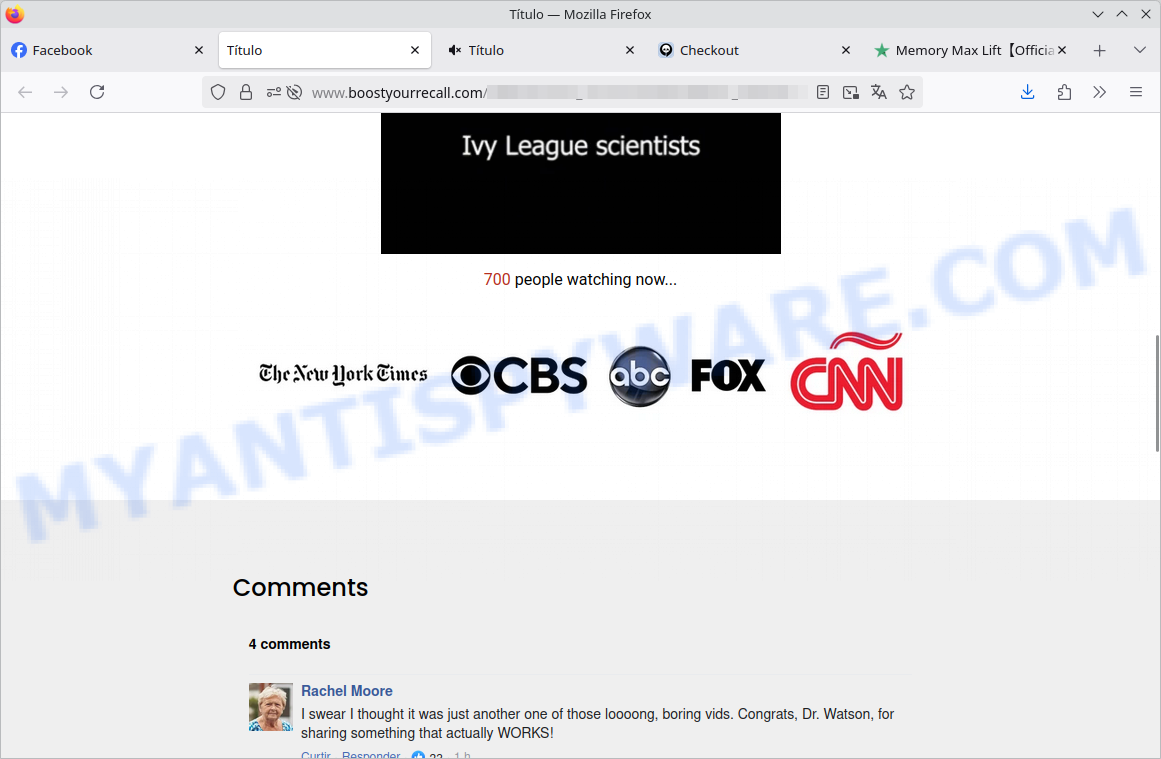Bookmark this page with the star
Image resolution: width=1161 pixels, height=759 pixels.
[907, 92]
